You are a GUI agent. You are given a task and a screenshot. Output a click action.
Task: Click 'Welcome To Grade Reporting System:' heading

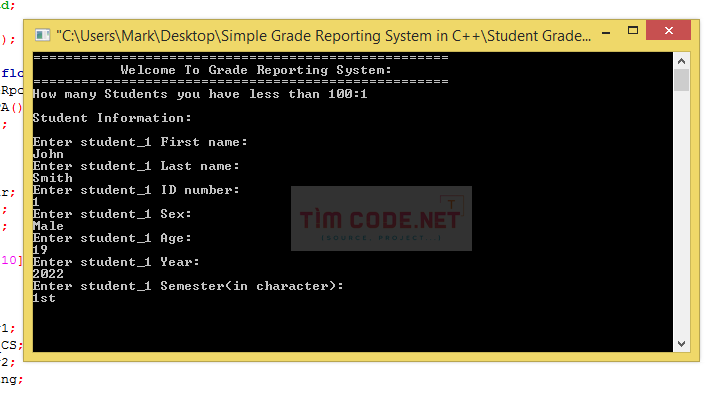point(256,70)
